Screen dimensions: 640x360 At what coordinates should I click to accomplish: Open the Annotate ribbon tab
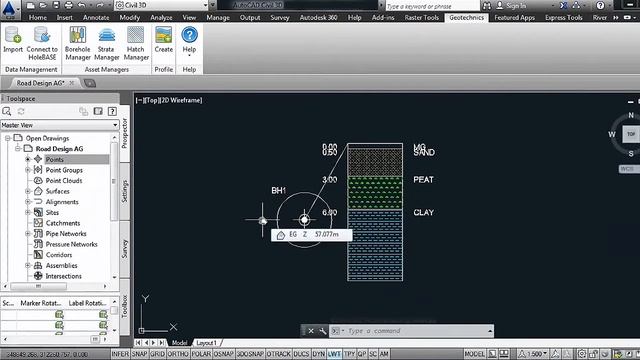coord(96,18)
